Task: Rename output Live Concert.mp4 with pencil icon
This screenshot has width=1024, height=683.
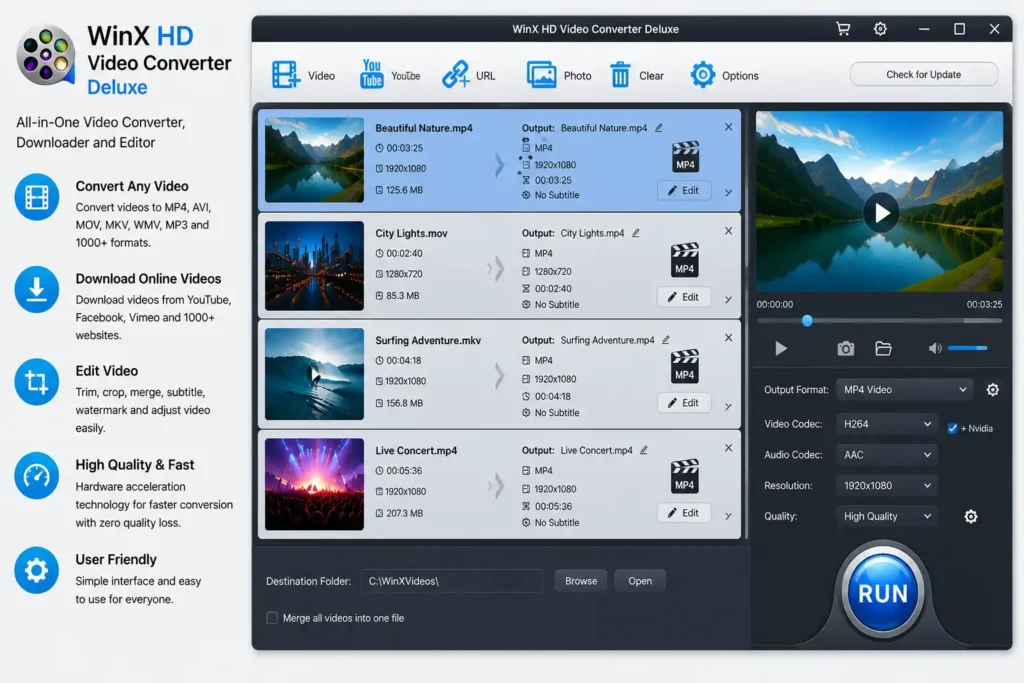Action: point(643,450)
